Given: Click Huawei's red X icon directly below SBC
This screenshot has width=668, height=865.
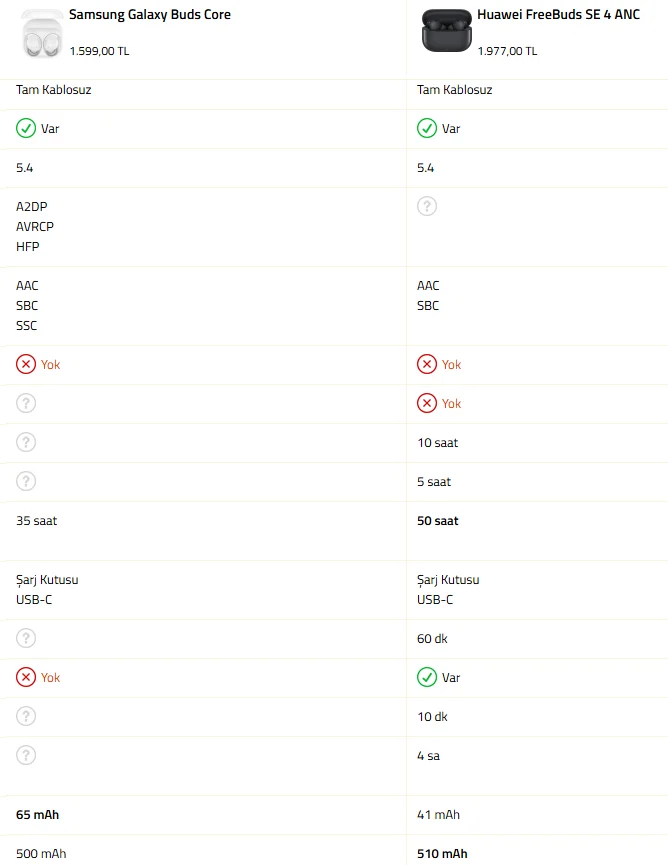Looking at the screenshot, I should click(427, 364).
